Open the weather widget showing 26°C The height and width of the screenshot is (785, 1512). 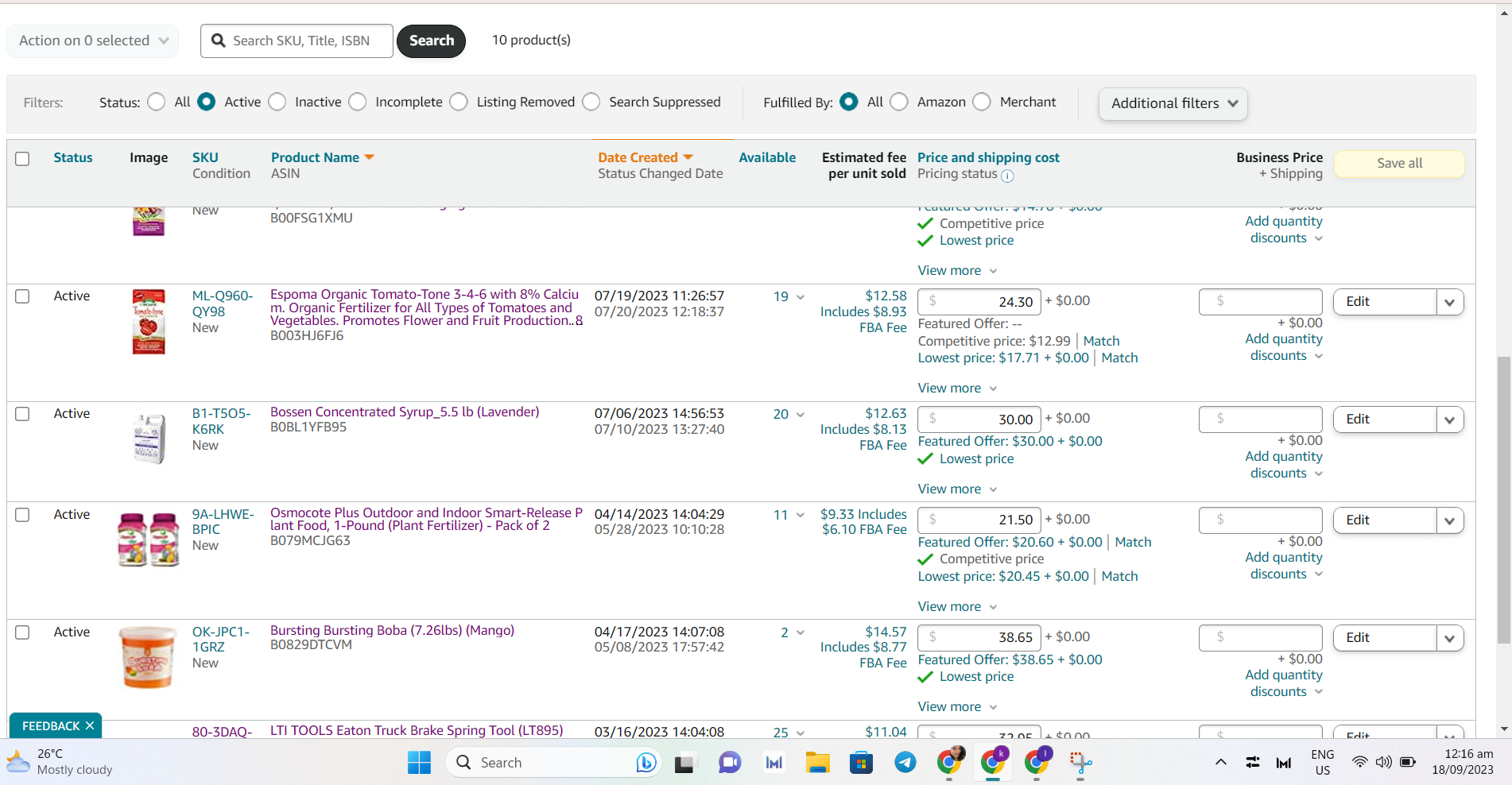point(60,762)
